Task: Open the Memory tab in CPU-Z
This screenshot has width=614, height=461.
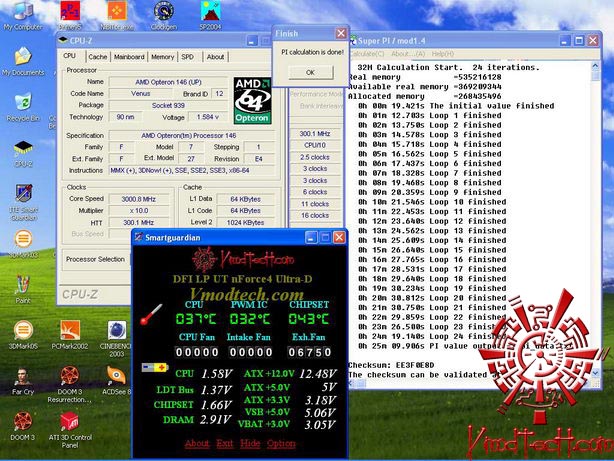Action: click(163, 57)
